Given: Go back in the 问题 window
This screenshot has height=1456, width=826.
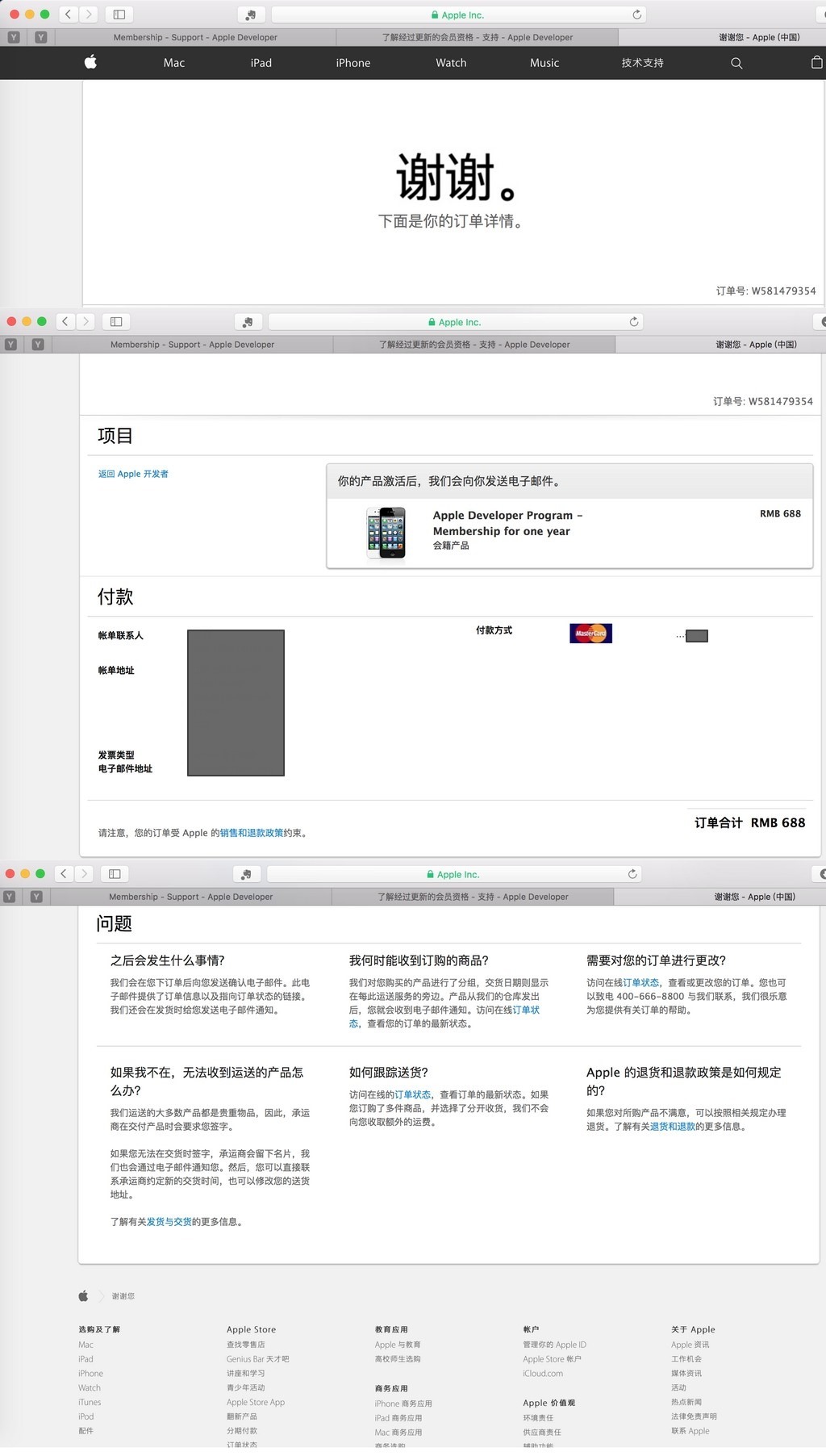Looking at the screenshot, I should pos(65,873).
